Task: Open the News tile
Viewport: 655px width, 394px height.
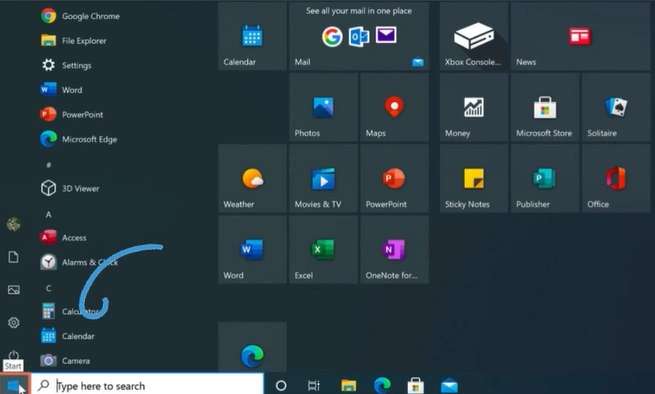Action: click(580, 36)
